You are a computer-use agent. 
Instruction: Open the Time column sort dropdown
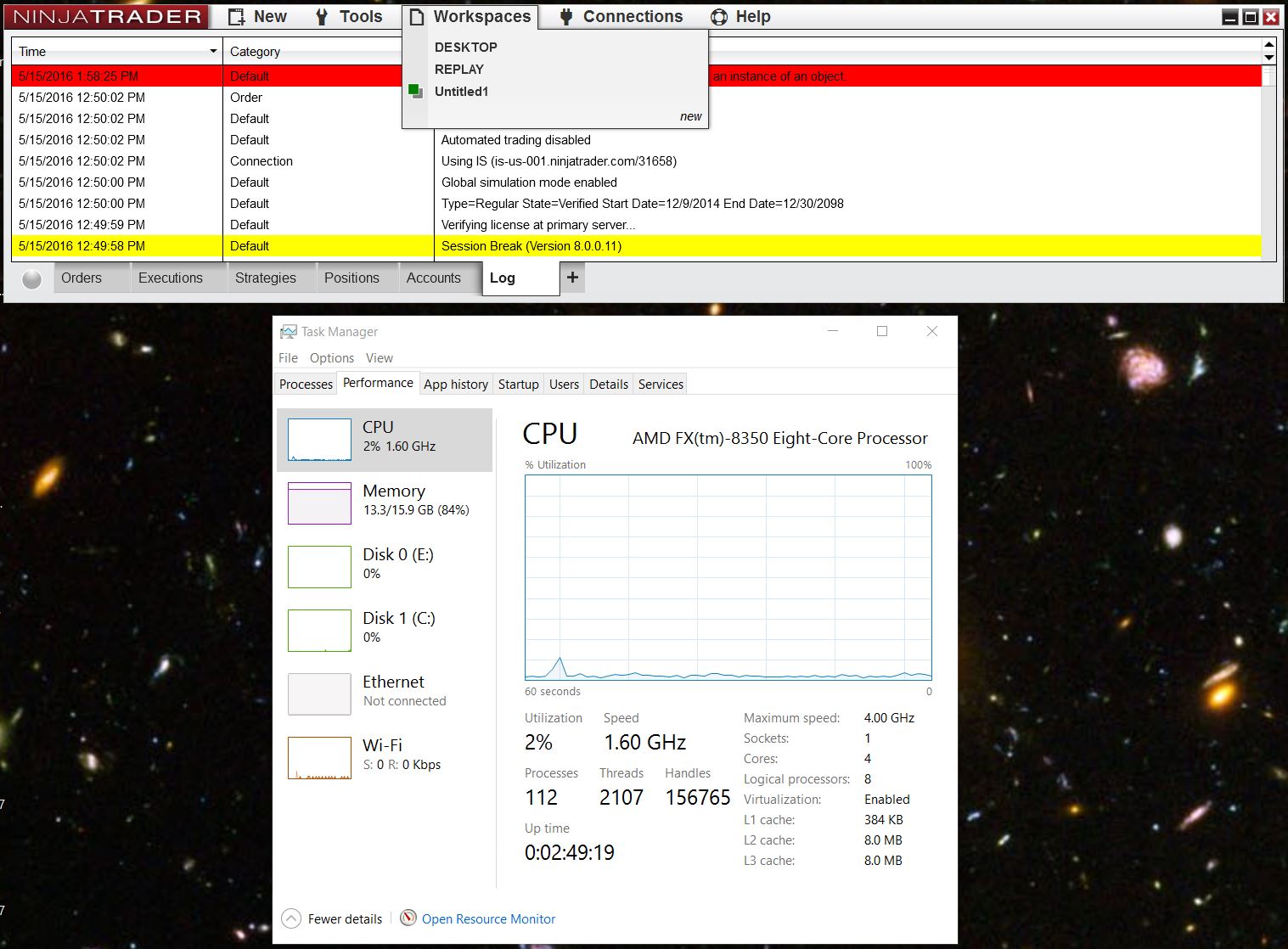[213, 51]
